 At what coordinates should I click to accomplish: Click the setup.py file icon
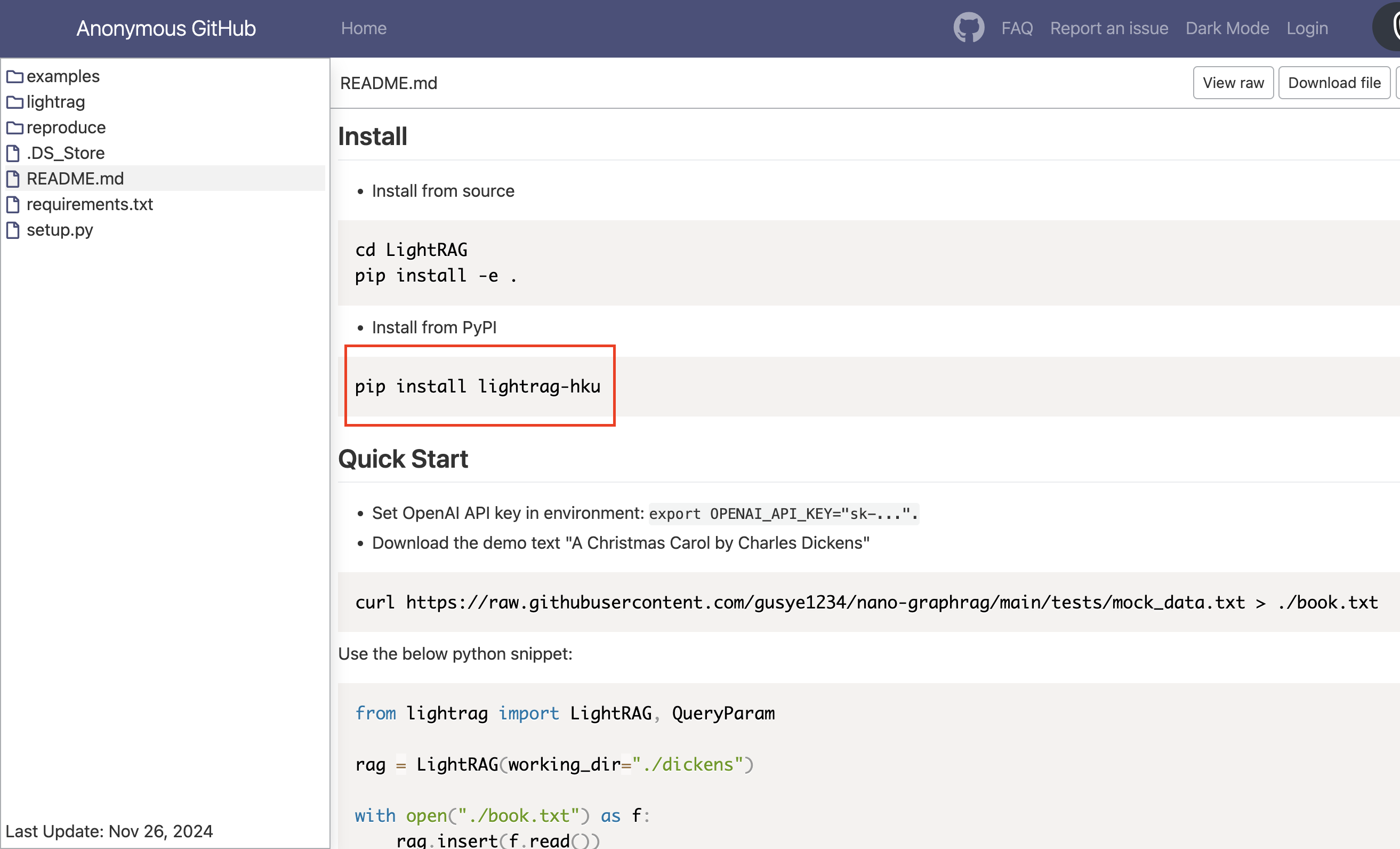(13, 230)
